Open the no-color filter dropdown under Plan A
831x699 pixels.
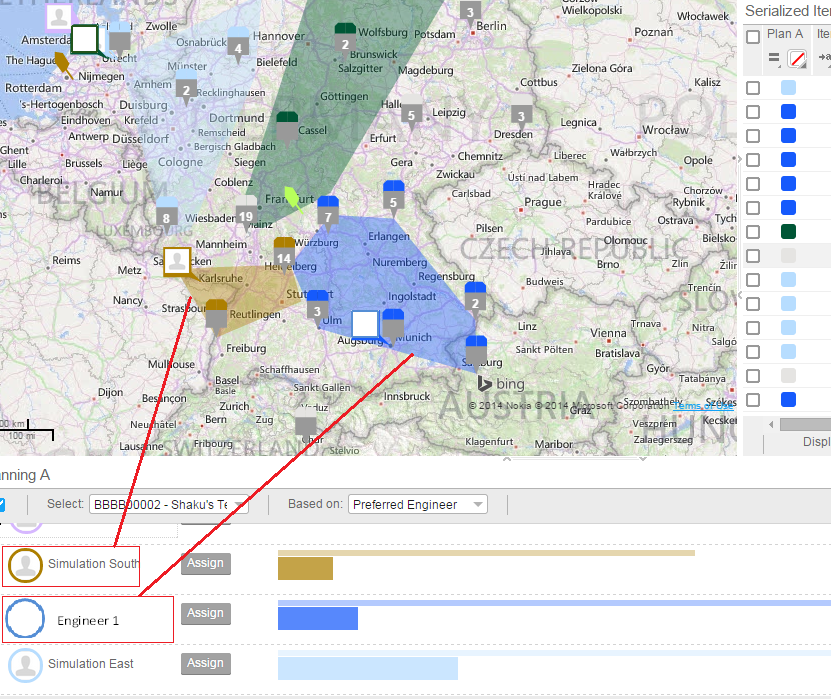click(797, 60)
